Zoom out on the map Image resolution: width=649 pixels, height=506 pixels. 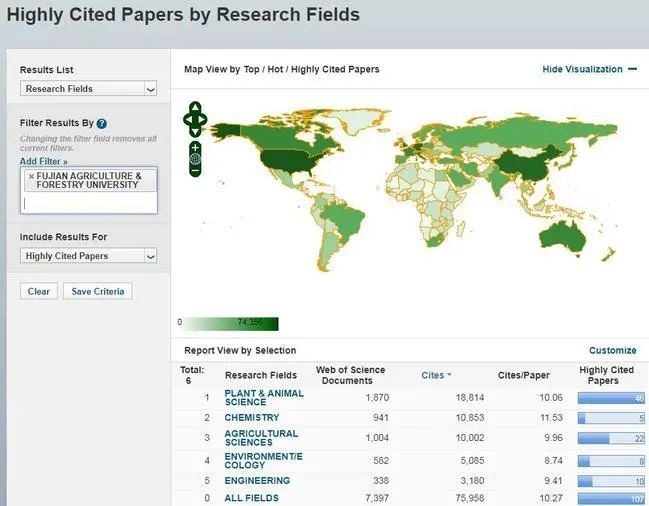click(195, 170)
